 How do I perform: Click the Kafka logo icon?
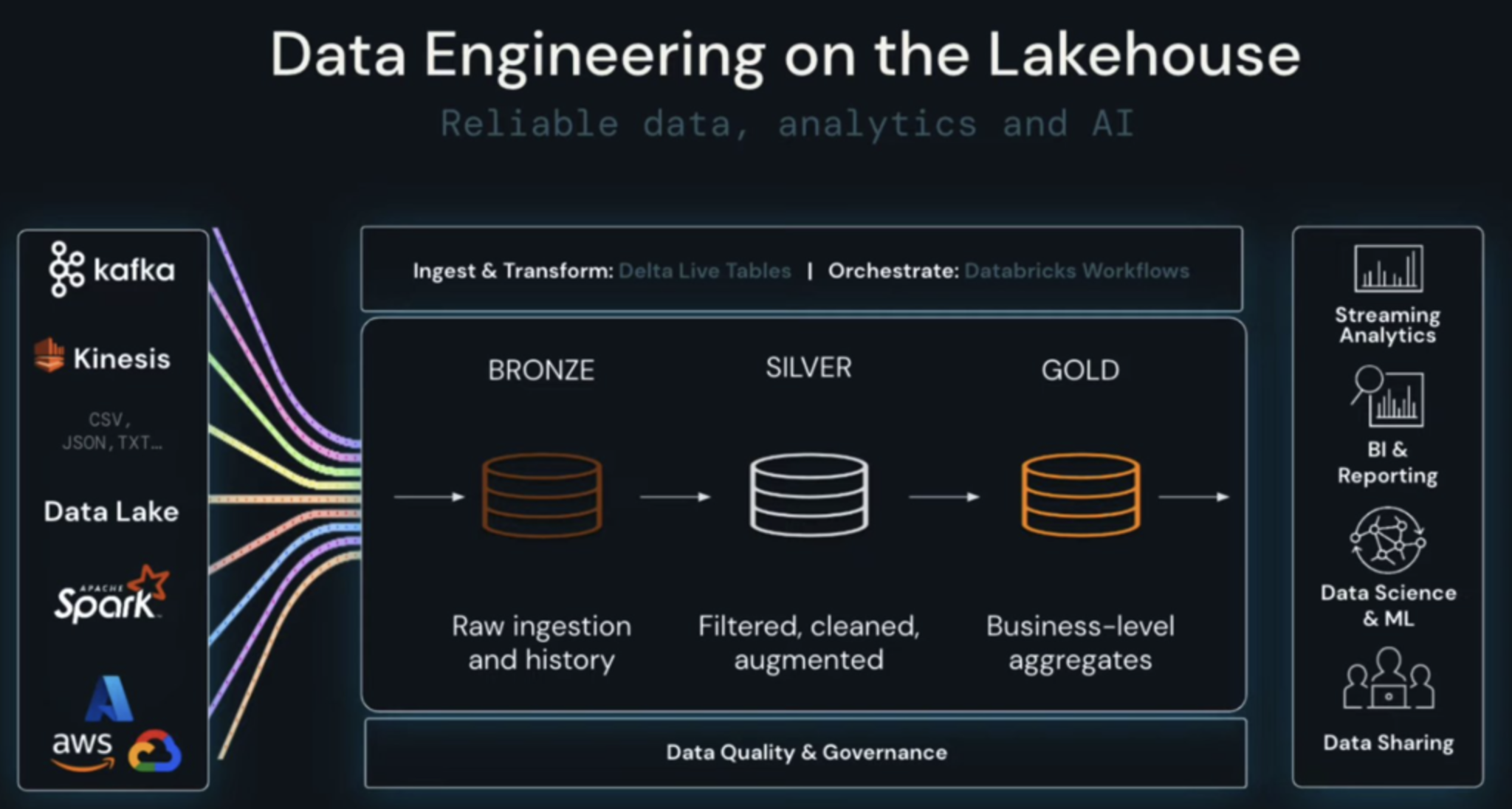tap(66, 269)
